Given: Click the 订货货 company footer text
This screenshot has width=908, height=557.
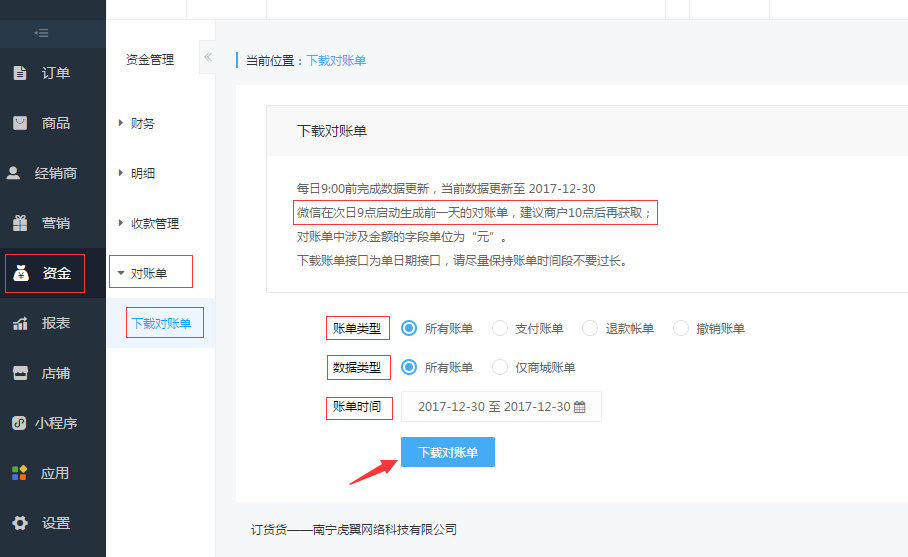Looking at the screenshot, I should point(354,529).
